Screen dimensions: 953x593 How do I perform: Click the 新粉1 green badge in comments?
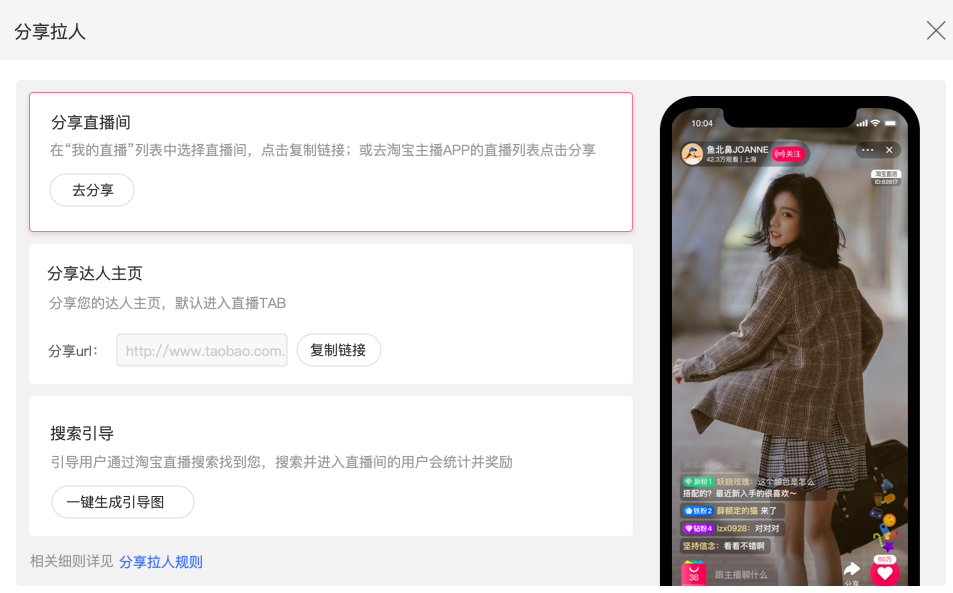pyautogui.click(x=698, y=481)
